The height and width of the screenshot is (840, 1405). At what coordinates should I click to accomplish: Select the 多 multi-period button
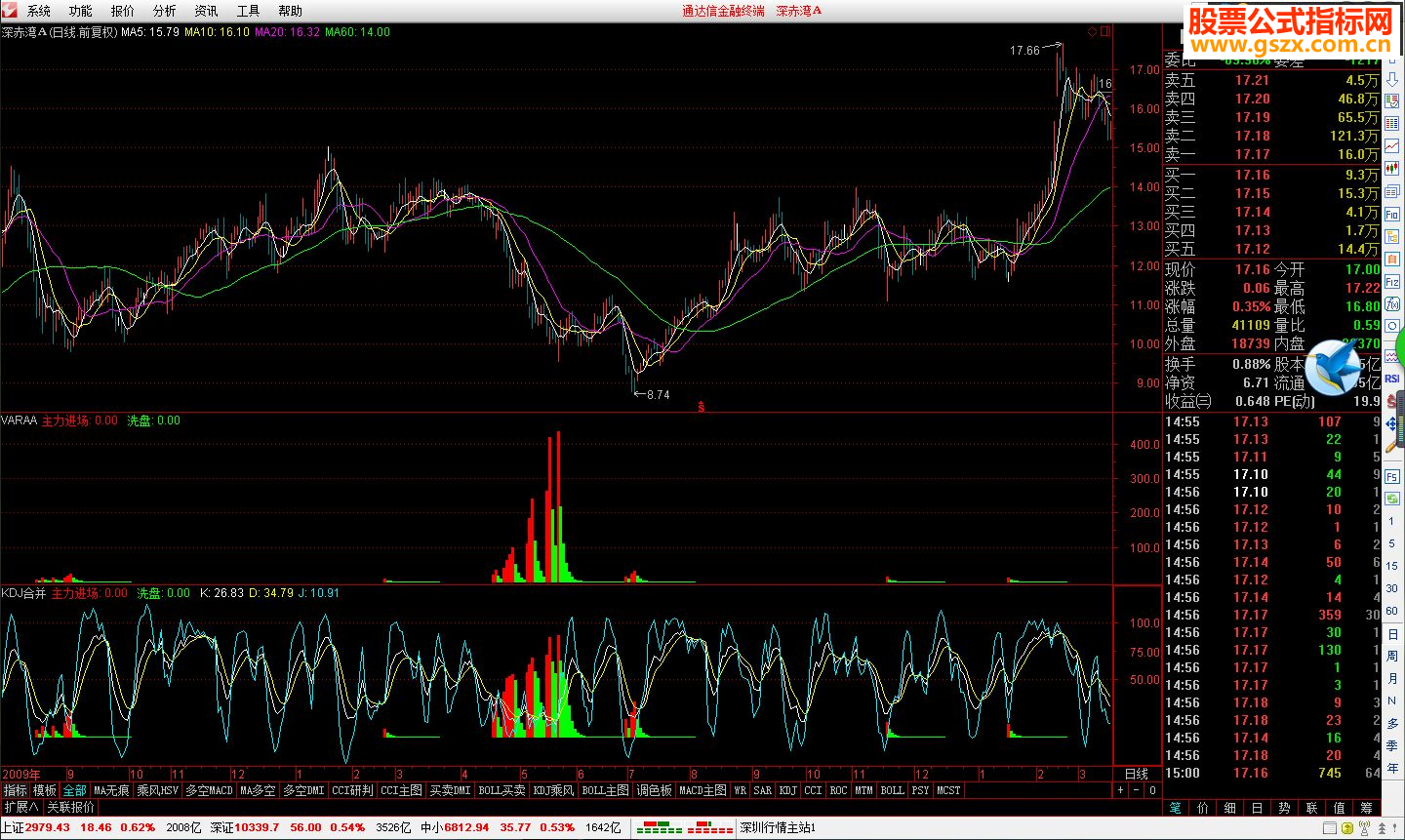pos(1392,723)
